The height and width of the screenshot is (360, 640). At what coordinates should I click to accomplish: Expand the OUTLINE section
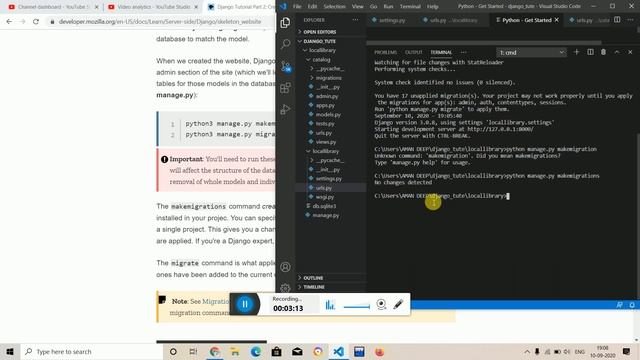[x=313, y=278]
